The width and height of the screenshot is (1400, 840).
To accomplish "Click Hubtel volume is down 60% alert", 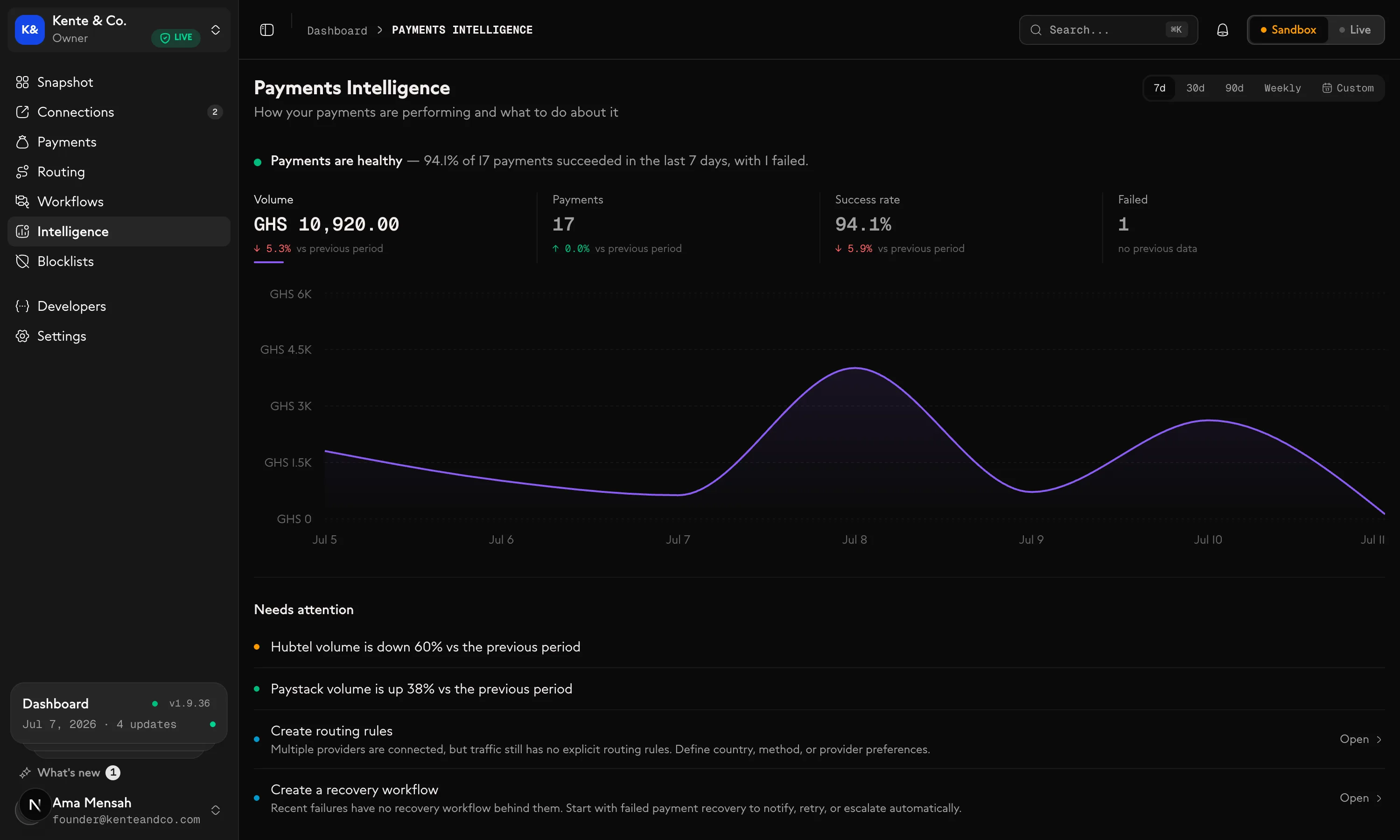I will pyautogui.click(x=426, y=647).
